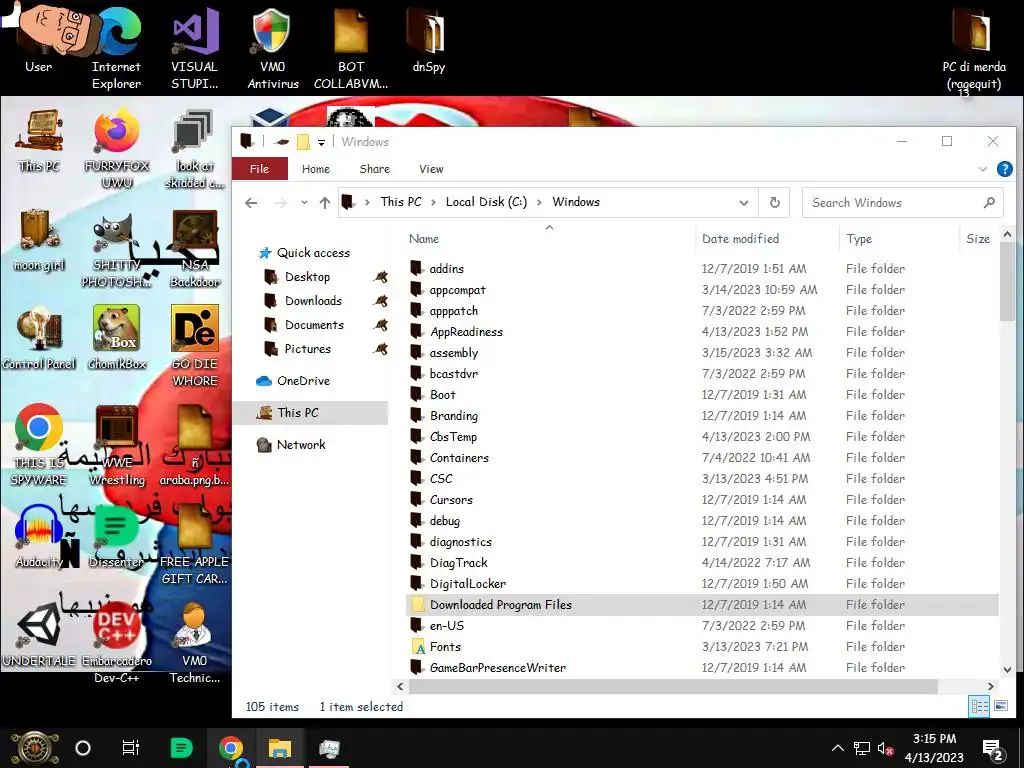Open the This PC desktop icon

point(39,140)
